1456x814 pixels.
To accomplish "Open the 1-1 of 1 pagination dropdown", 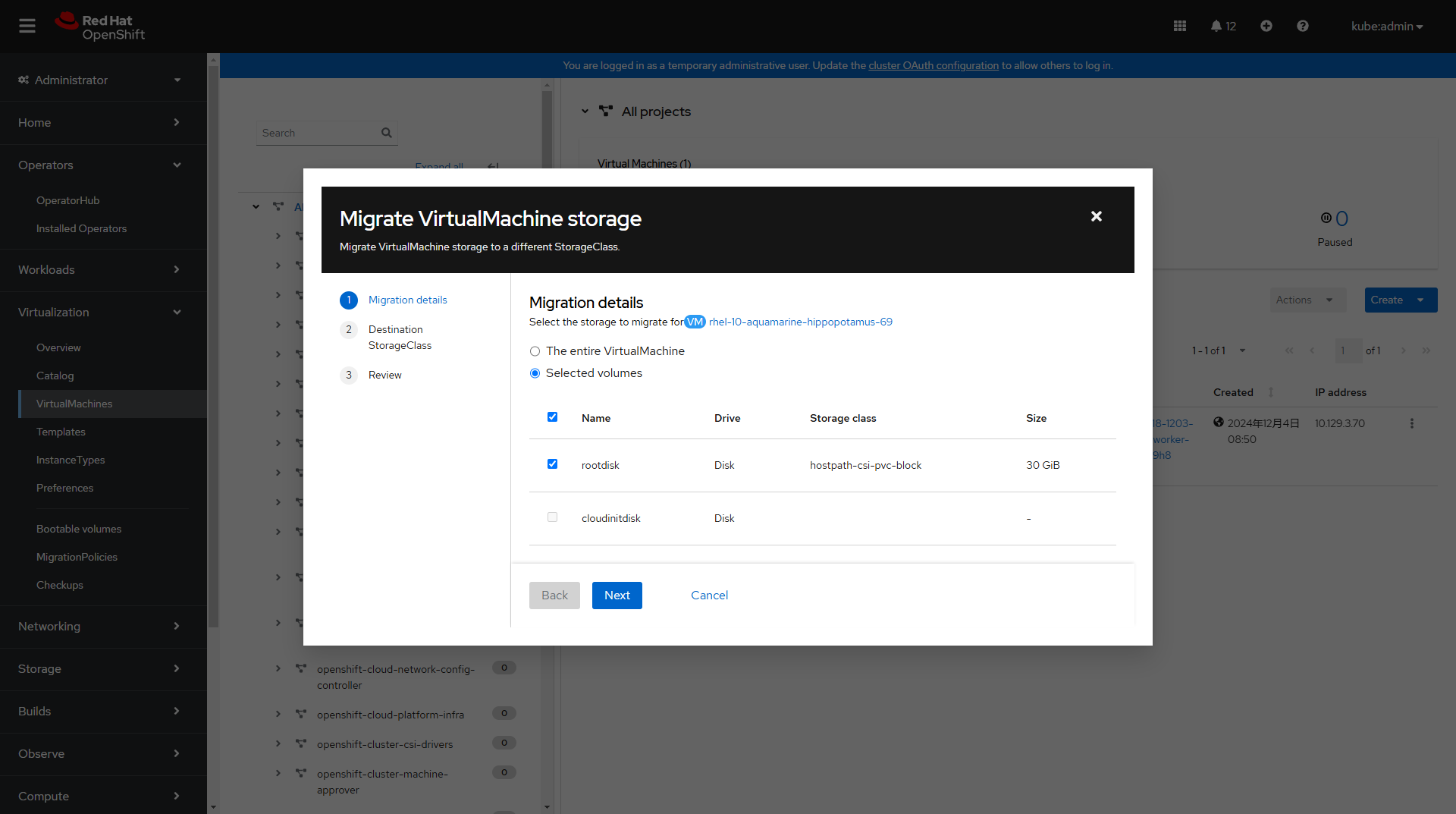I will tap(1219, 350).
